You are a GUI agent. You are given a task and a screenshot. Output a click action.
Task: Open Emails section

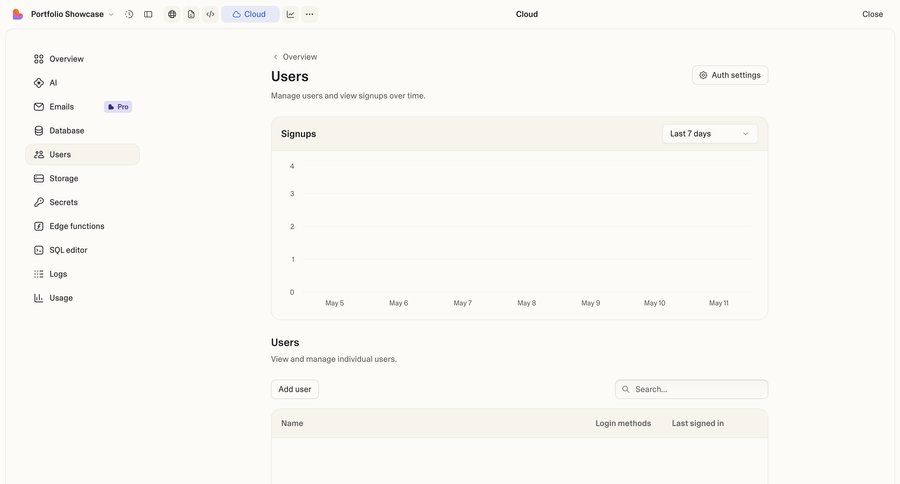coord(82,107)
